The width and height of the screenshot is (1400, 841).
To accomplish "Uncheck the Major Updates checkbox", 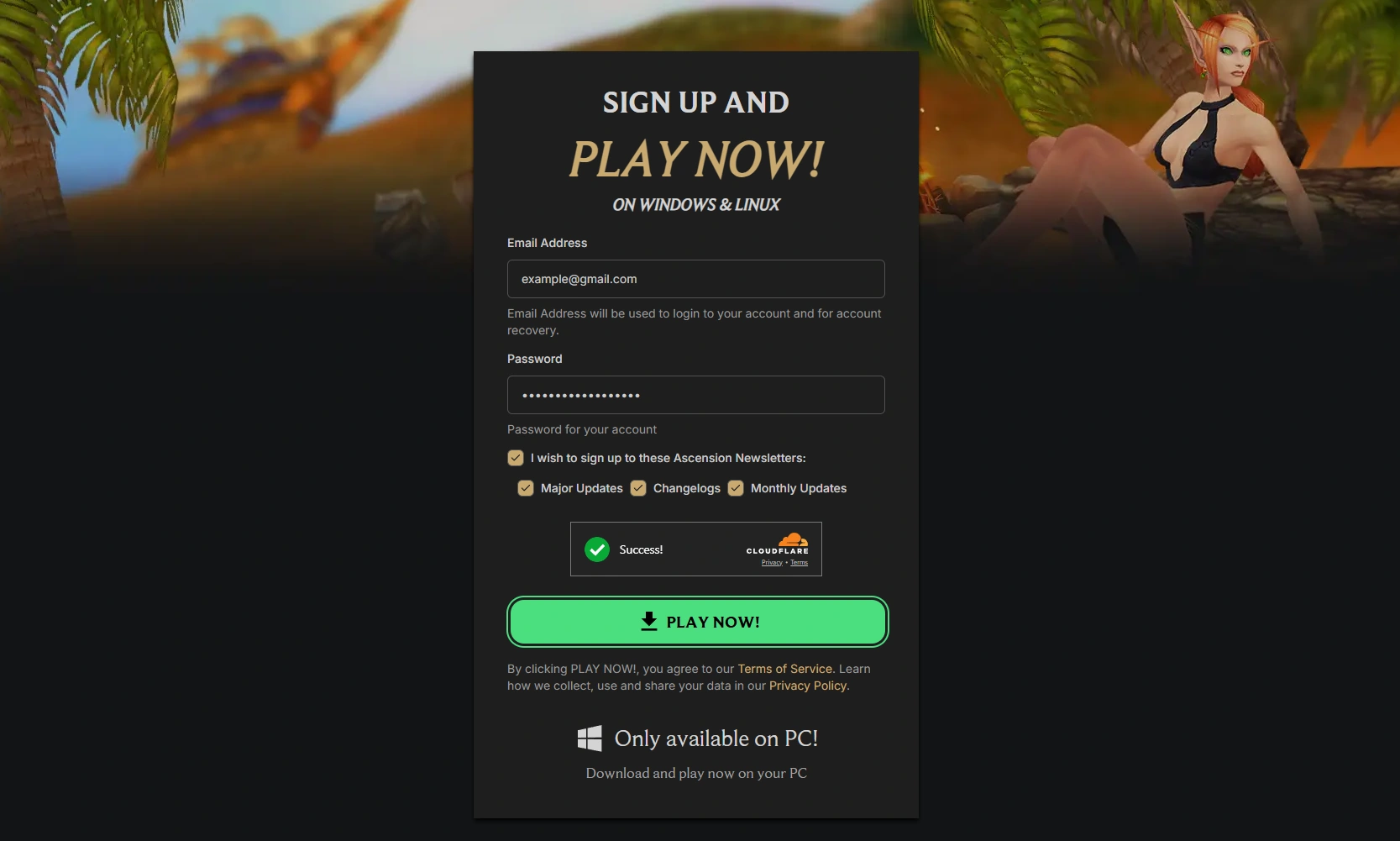I will pyautogui.click(x=526, y=488).
